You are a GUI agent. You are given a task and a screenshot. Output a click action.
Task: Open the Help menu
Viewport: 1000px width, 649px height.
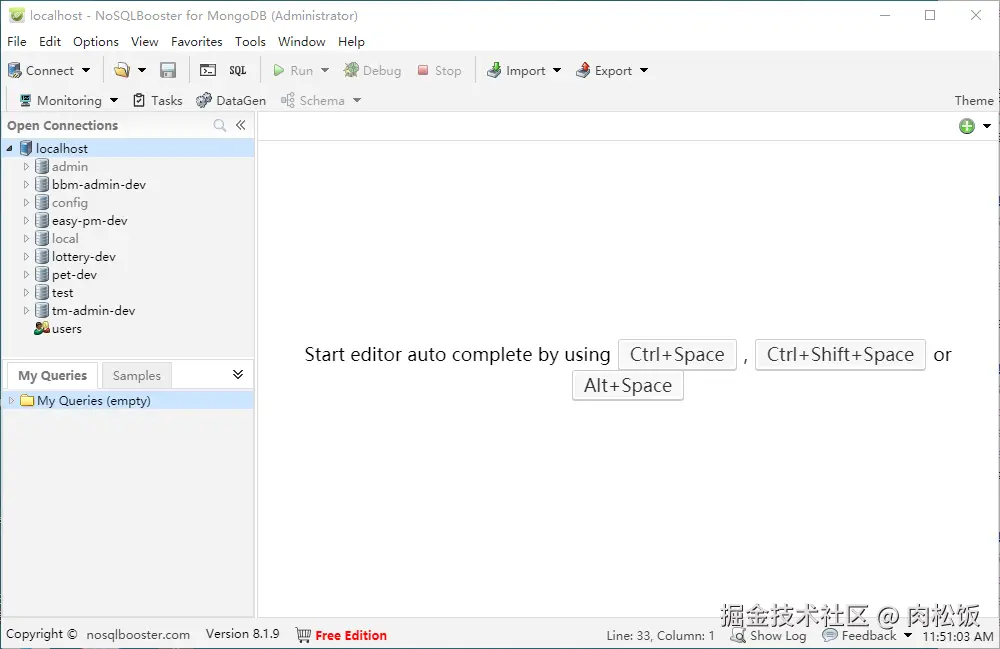pos(351,41)
